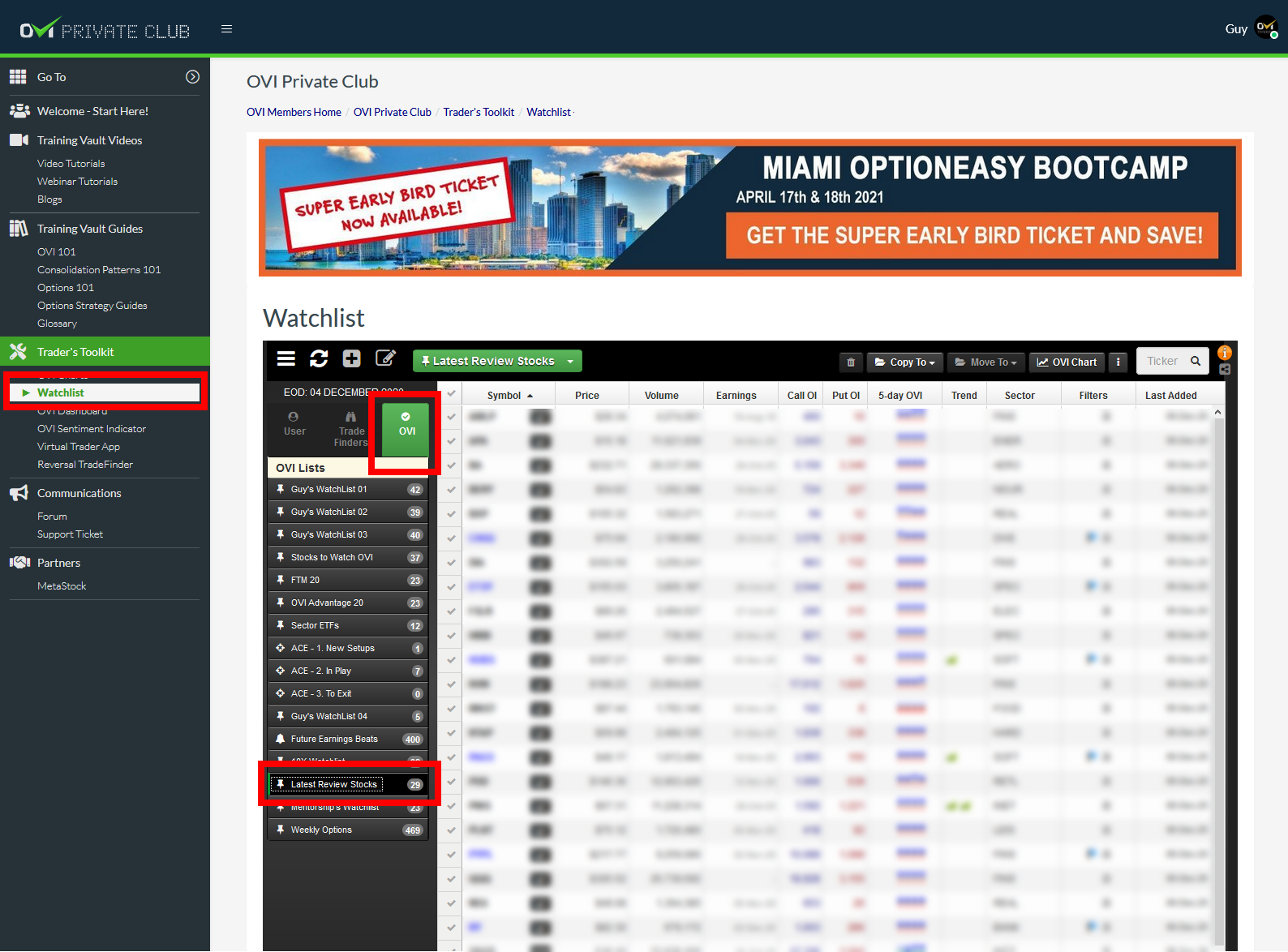Open Reversal TradeFinder in sidebar
The width and height of the screenshot is (1288, 952).
[x=85, y=465]
